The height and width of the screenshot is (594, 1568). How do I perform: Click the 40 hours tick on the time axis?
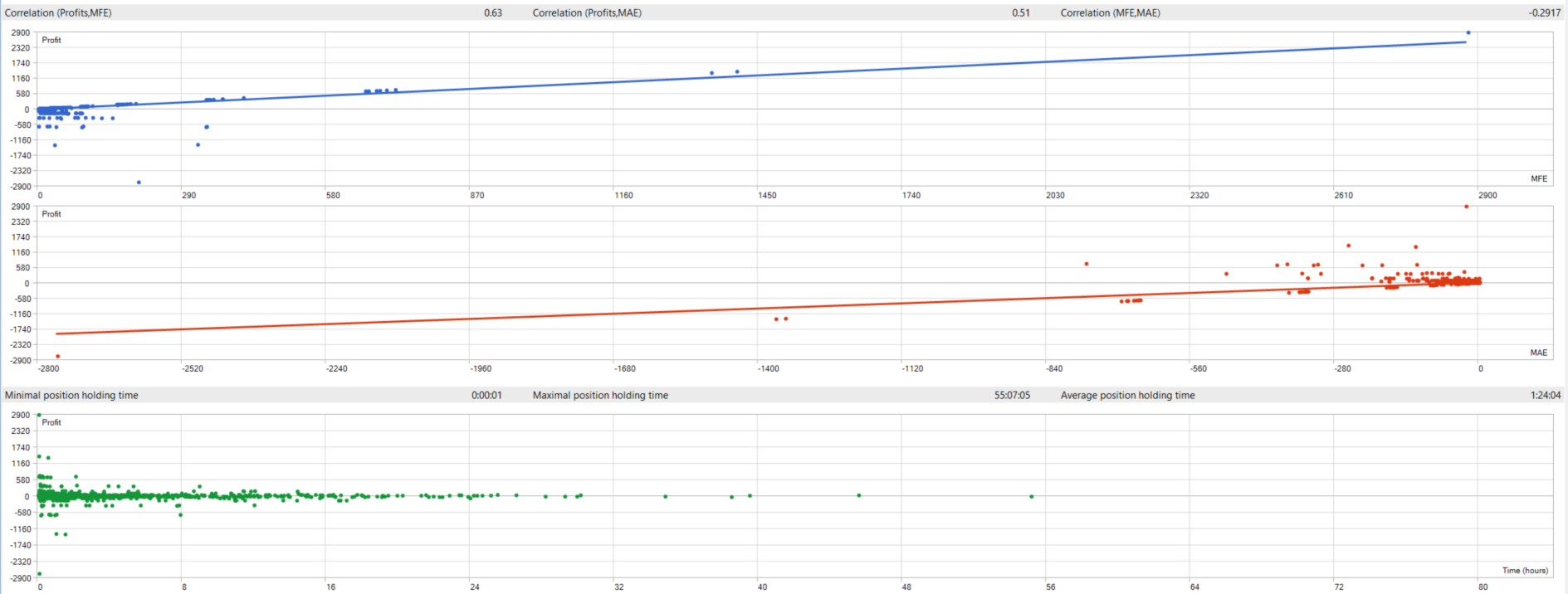(762, 587)
